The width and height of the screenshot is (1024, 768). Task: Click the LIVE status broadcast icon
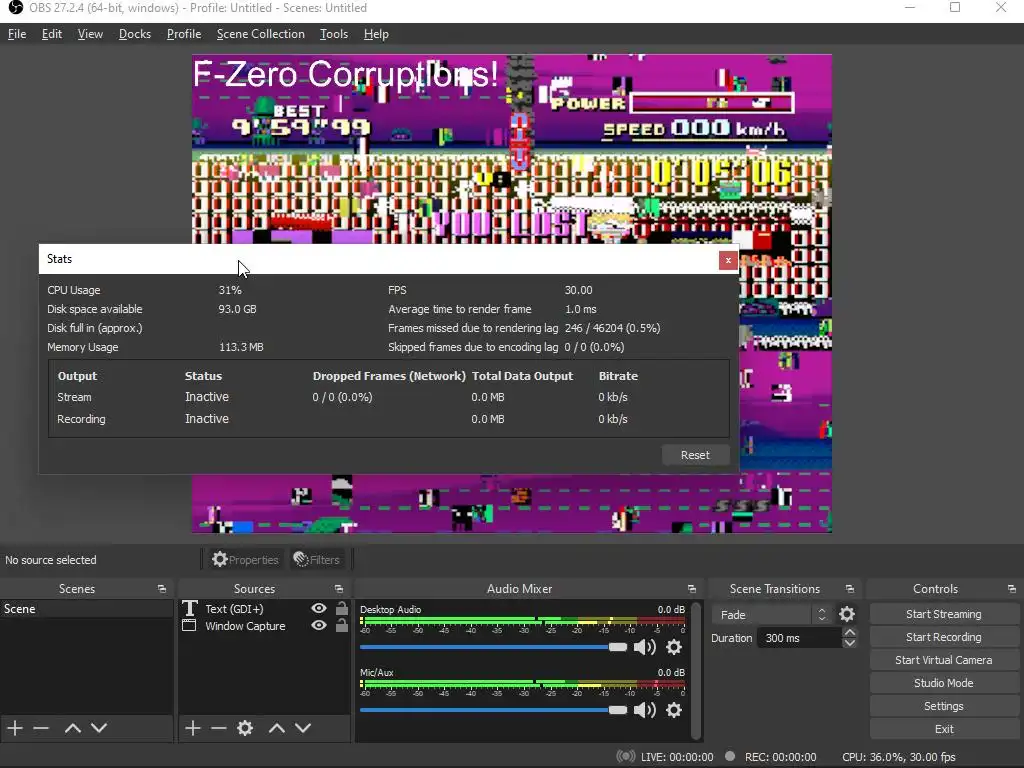pyautogui.click(x=626, y=756)
